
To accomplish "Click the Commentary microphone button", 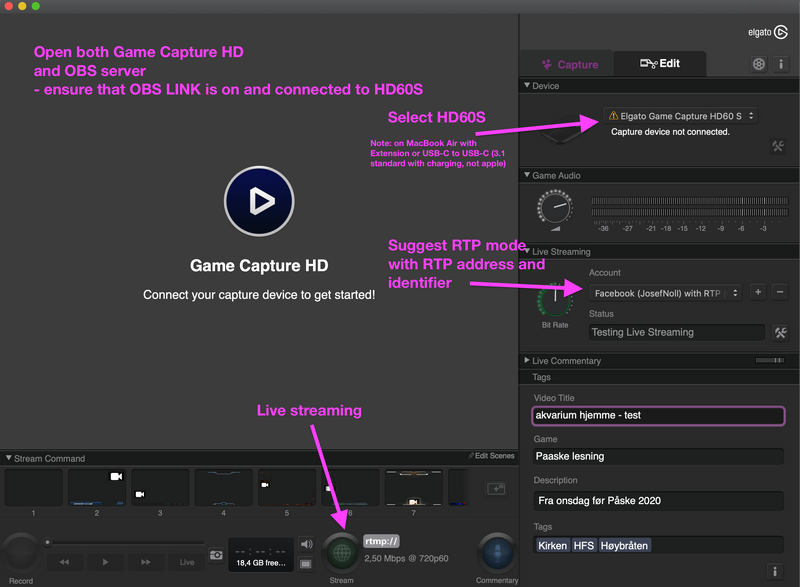I will tap(497, 553).
